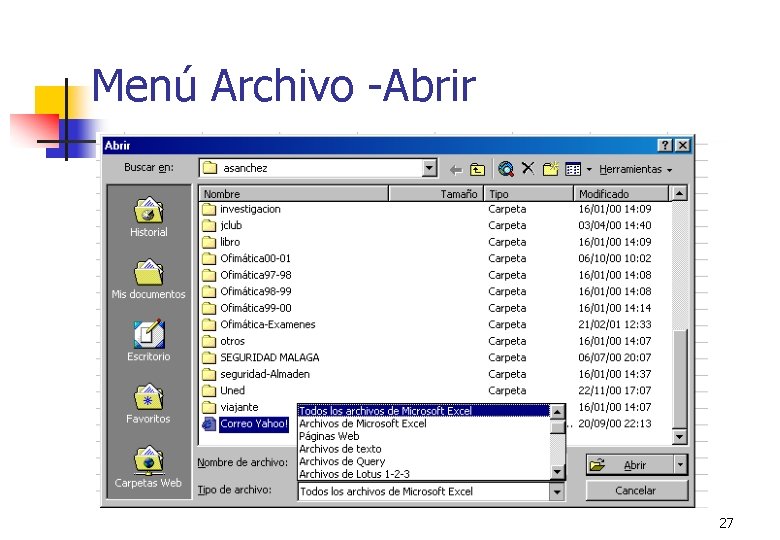Select the SEGURIDAD MALAGA folder
Viewport: 780px width, 540px height.
point(270,358)
